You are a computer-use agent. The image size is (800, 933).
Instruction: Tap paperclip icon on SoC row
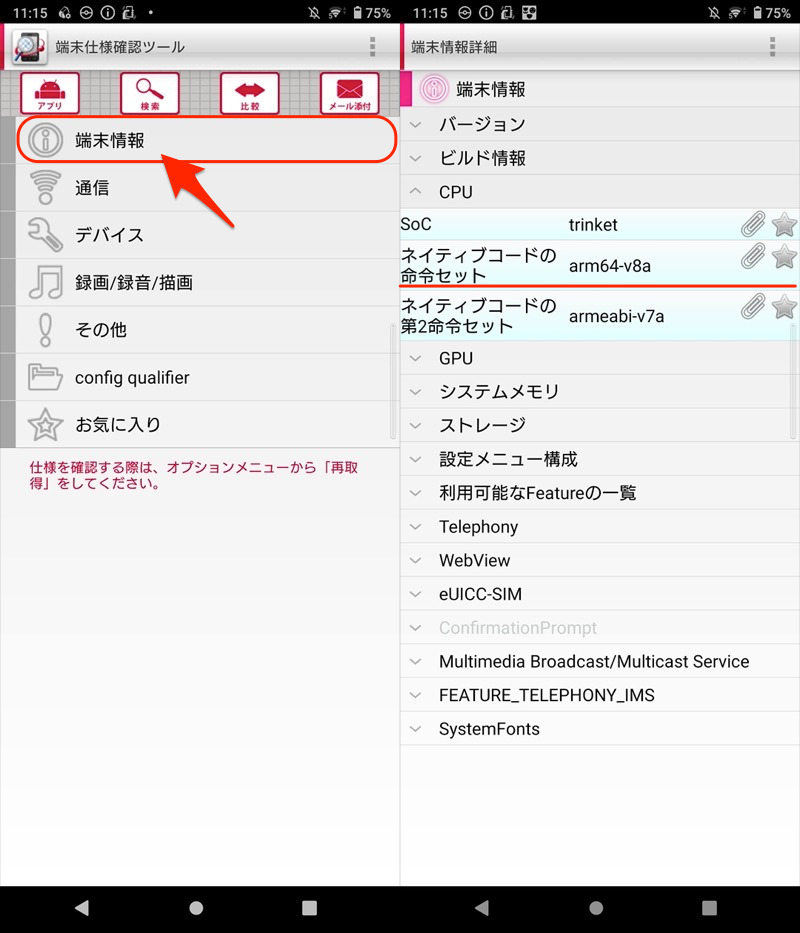[753, 224]
